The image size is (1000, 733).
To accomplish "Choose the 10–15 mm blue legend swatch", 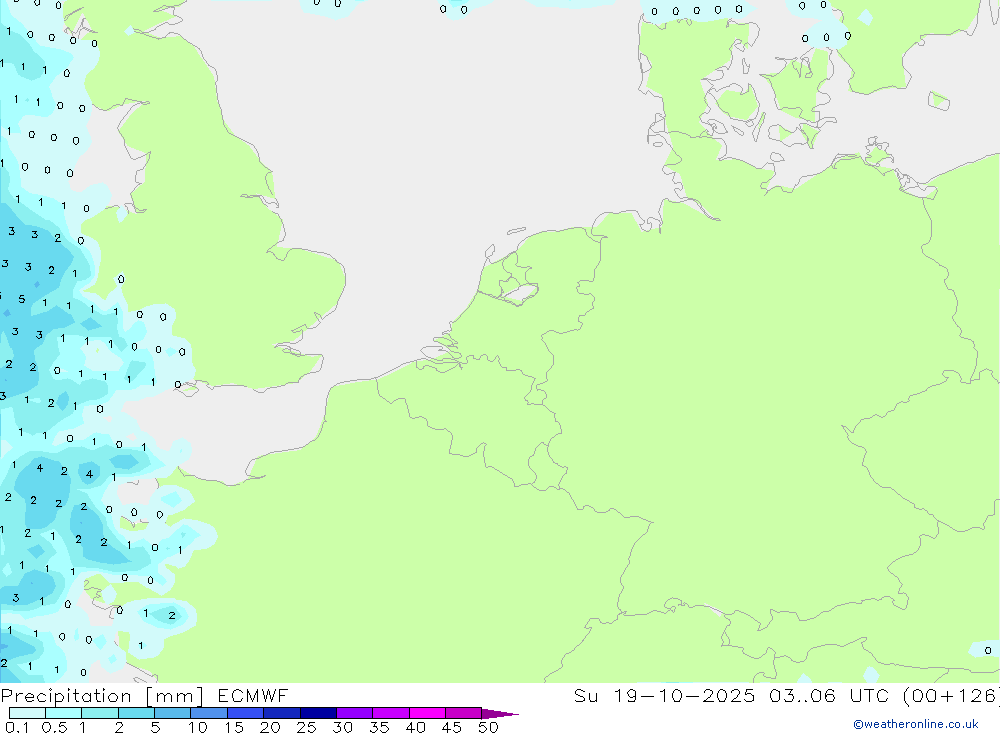I will point(209,713).
